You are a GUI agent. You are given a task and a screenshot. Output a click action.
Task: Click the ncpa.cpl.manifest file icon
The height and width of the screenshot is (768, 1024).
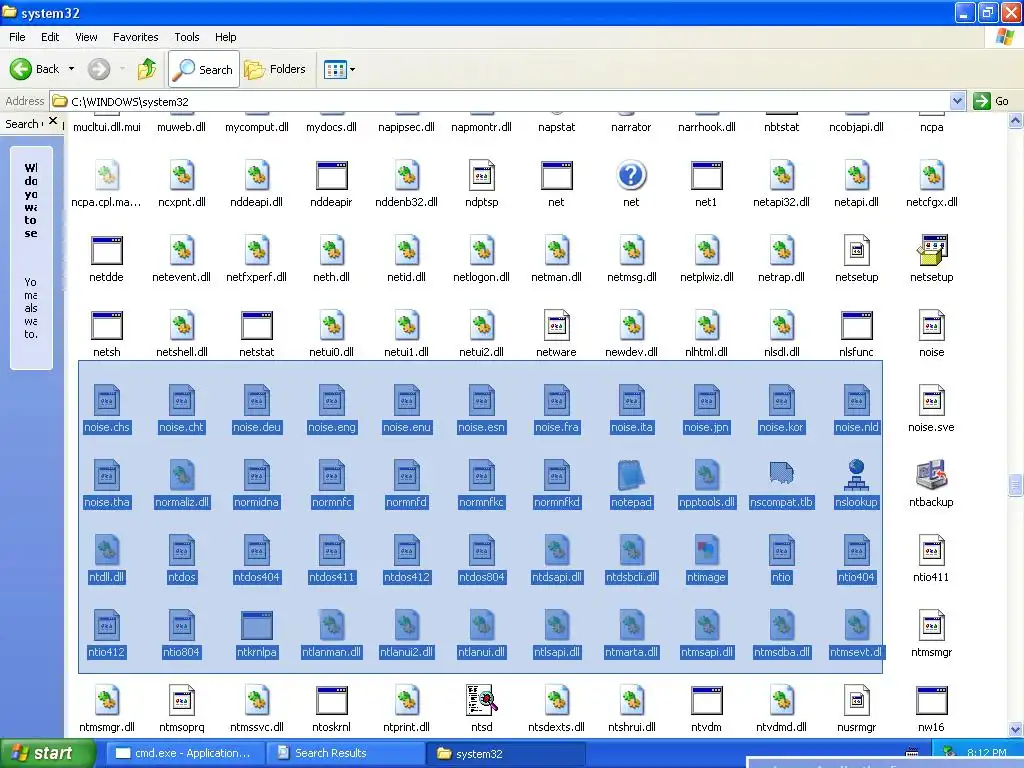pyautogui.click(x=106, y=175)
